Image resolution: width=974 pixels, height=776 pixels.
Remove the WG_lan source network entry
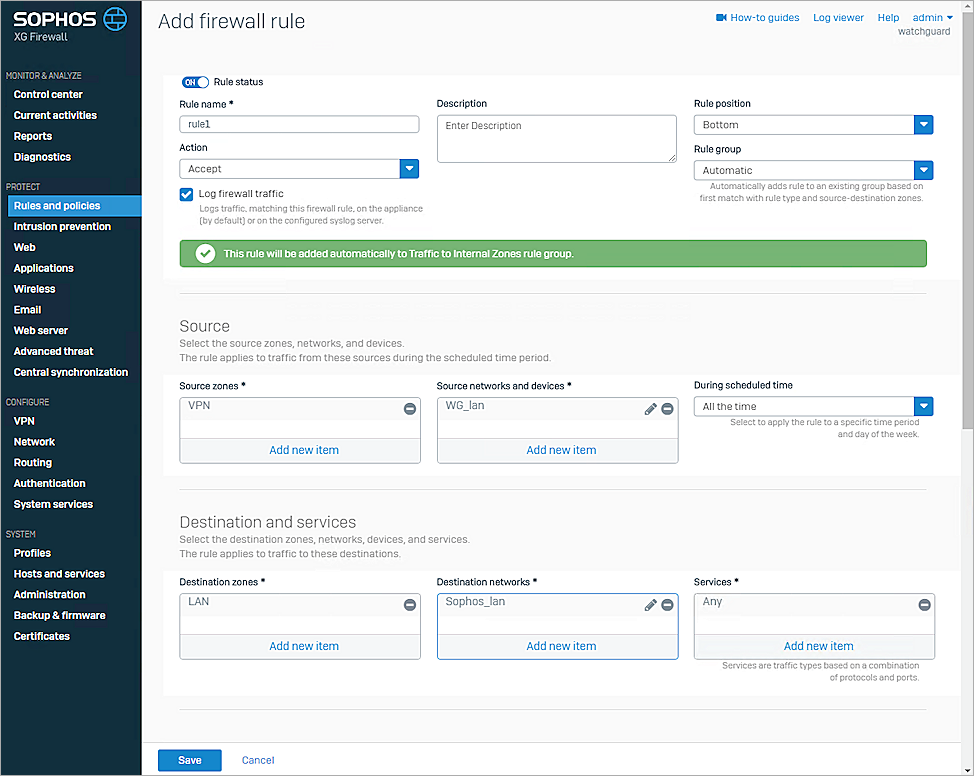click(x=668, y=408)
